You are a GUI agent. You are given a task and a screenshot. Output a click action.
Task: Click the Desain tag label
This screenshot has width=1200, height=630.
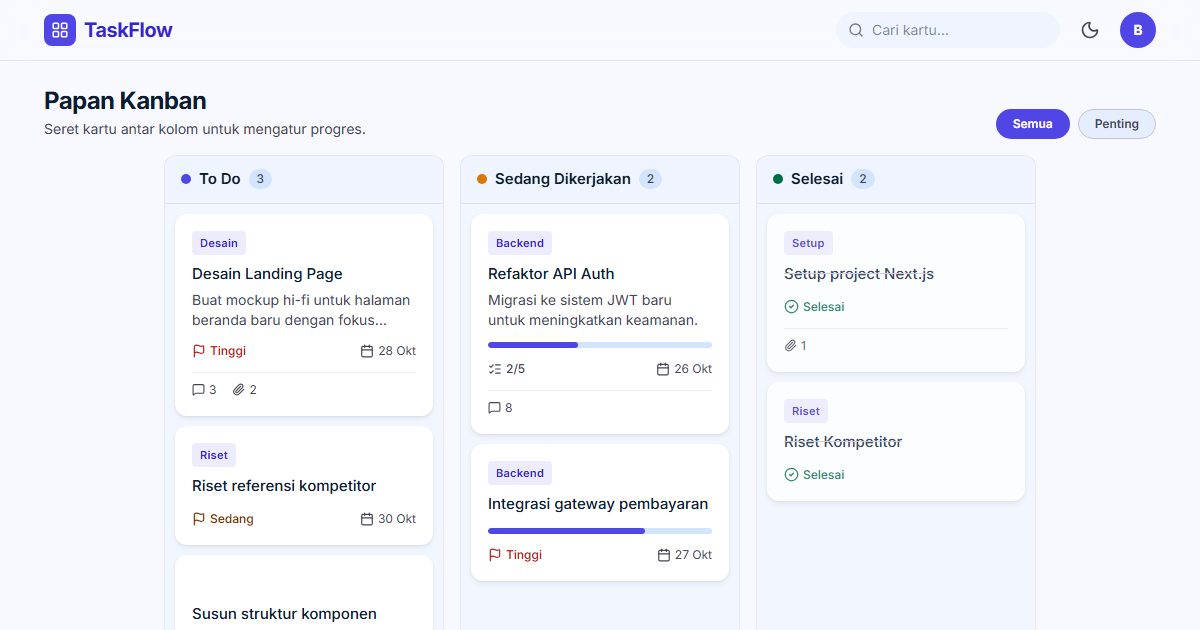219,243
